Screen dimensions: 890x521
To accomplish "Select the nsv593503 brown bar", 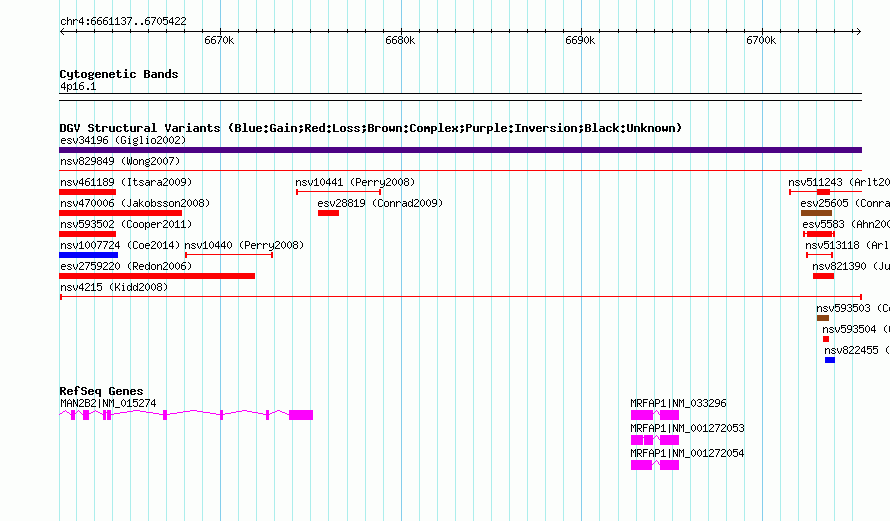I will (822, 318).
